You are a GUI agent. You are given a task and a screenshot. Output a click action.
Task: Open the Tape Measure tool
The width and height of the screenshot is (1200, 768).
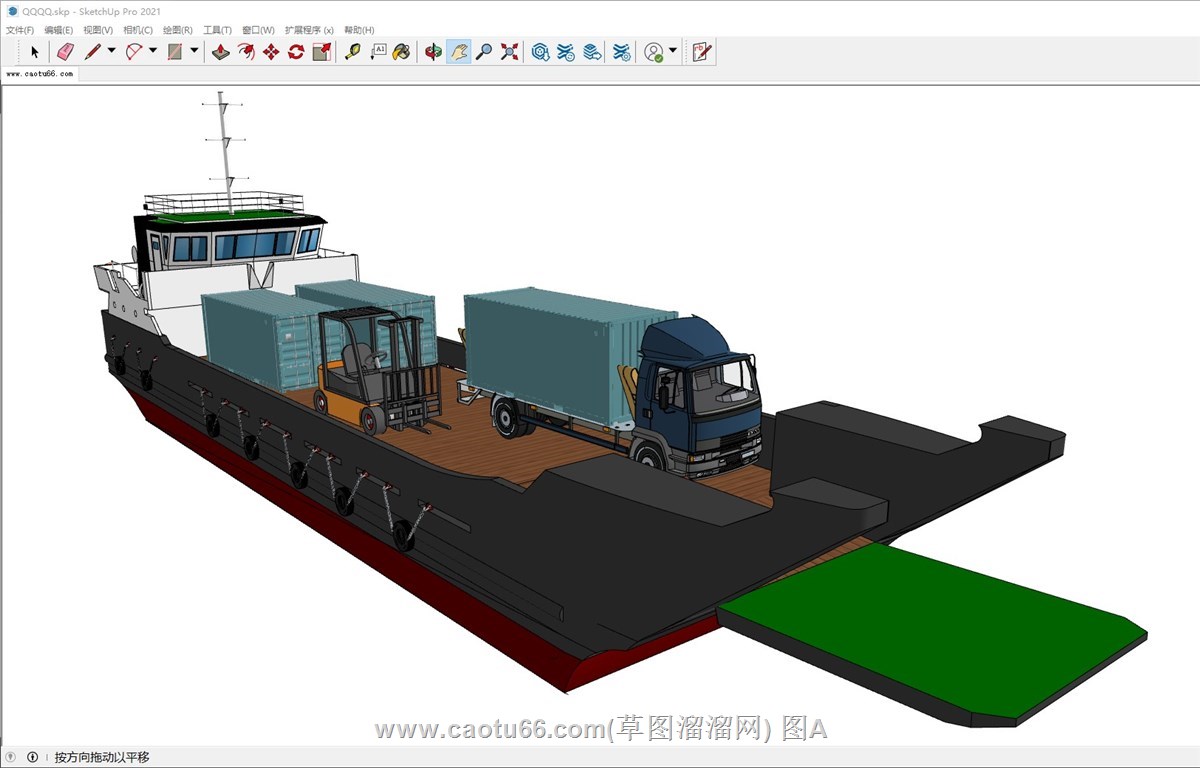[352, 52]
